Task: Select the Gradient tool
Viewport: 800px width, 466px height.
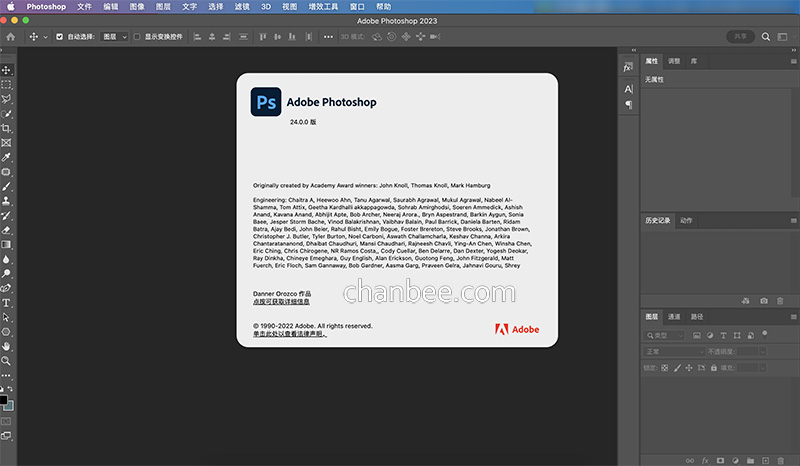Action: (x=6, y=244)
